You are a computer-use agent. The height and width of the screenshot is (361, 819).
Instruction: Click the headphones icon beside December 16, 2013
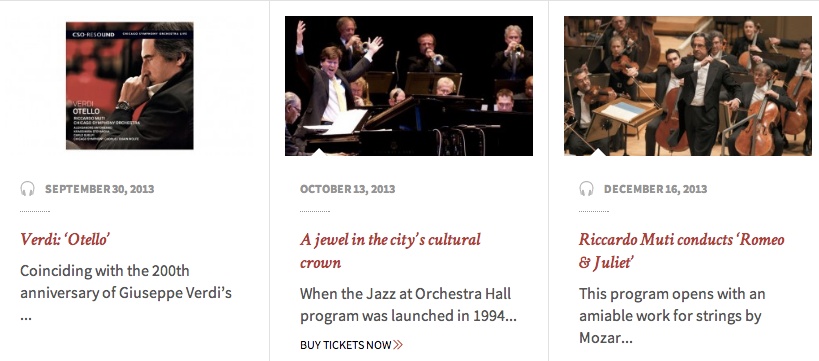(x=587, y=189)
